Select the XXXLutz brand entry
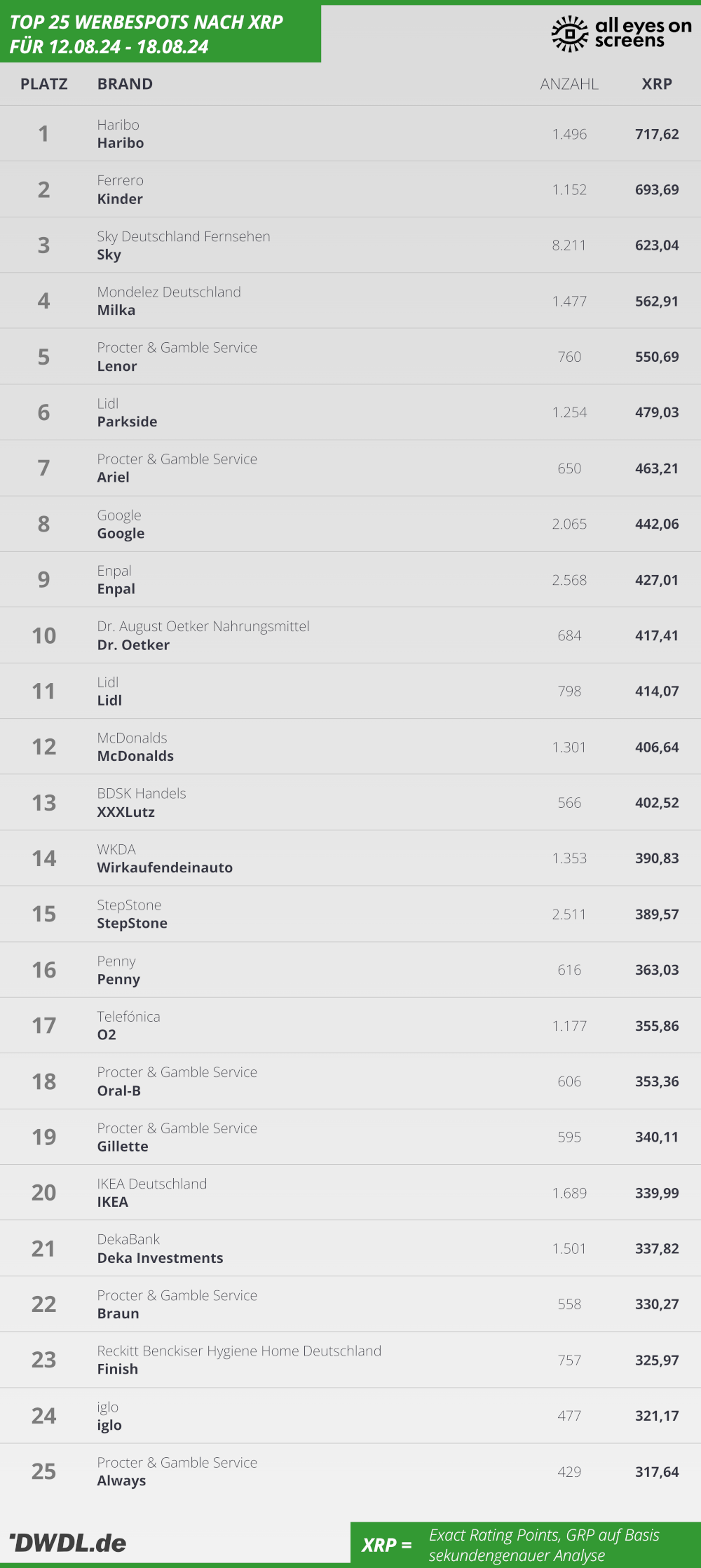Viewport: 701px width, 1568px height. click(x=126, y=812)
